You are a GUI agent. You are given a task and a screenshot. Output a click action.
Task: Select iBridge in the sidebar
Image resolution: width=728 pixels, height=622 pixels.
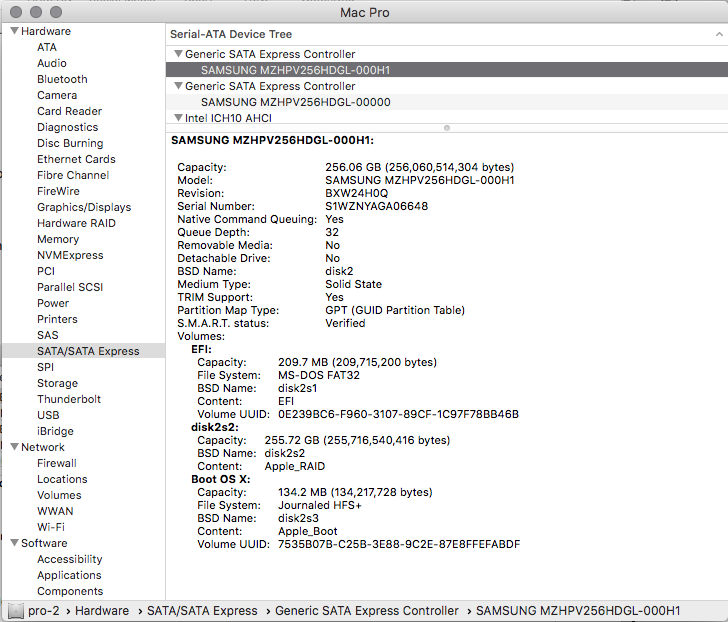tap(55, 432)
